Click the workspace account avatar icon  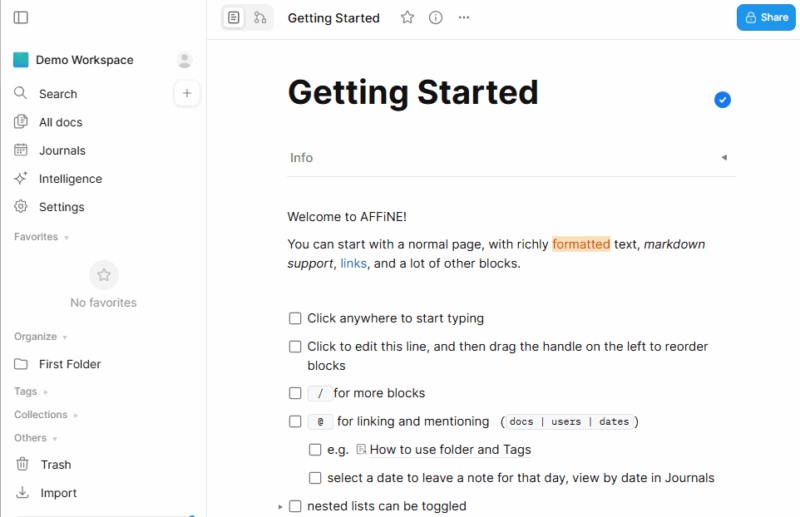[x=184, y=60]
